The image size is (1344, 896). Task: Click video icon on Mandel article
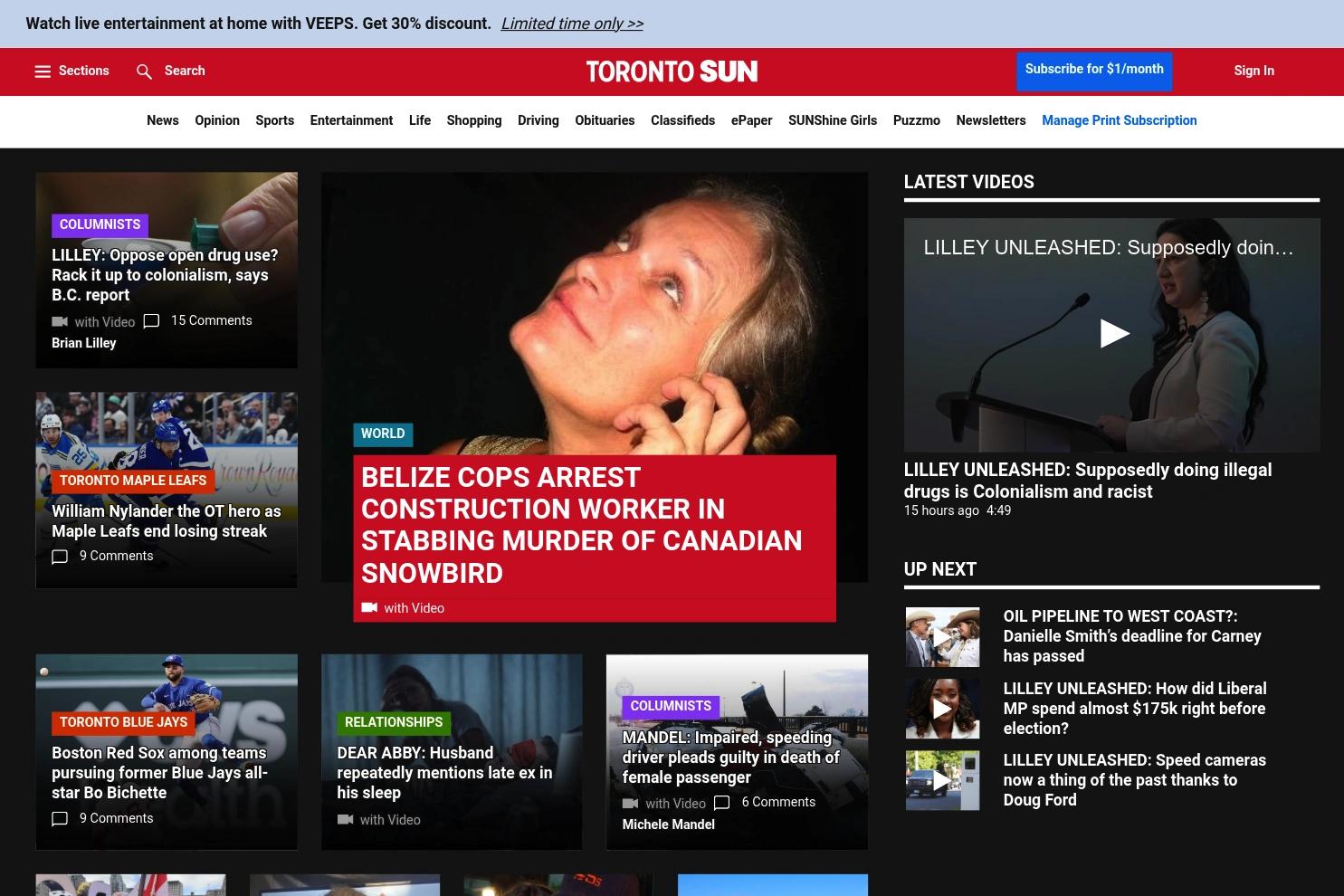(x=630, y=803)
